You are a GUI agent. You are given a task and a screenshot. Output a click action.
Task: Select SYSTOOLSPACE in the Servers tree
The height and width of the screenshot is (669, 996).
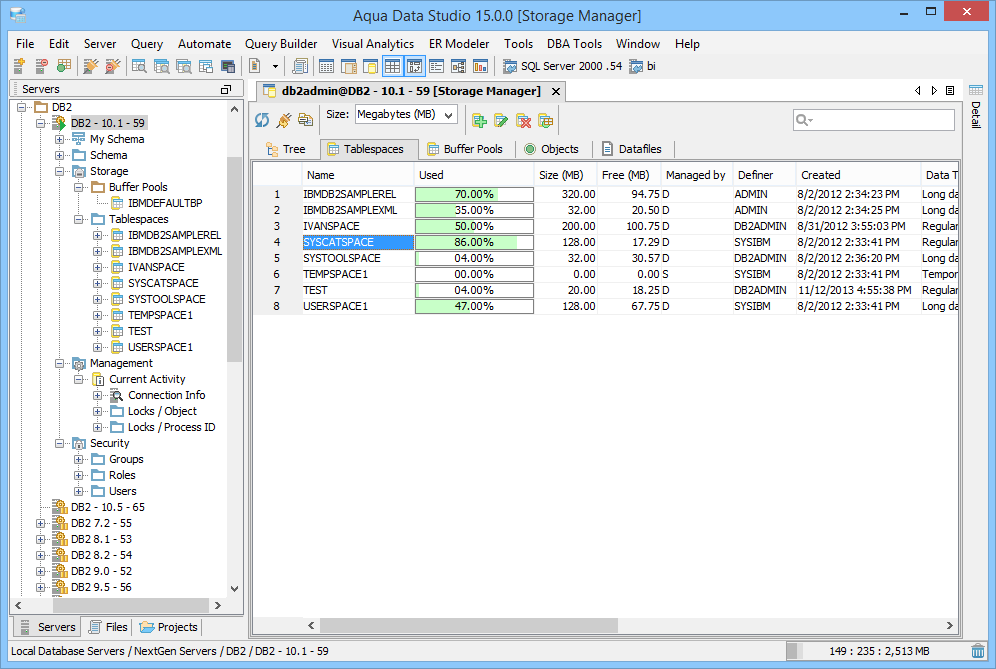coord(166,299)
